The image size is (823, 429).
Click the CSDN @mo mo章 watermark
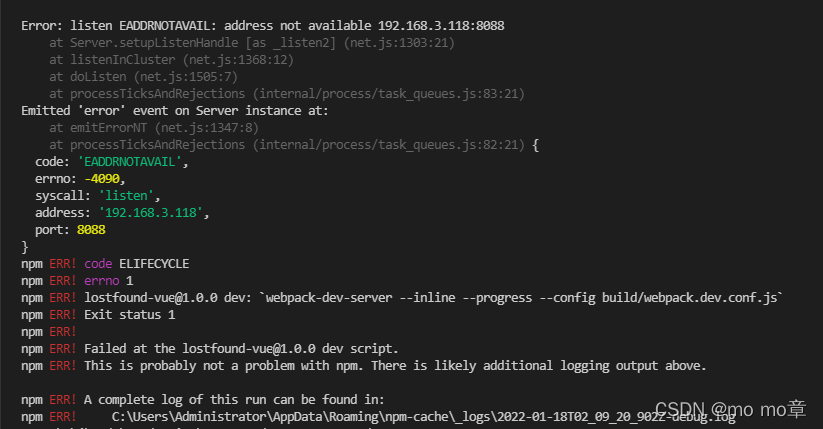click(x=730, y=409)
